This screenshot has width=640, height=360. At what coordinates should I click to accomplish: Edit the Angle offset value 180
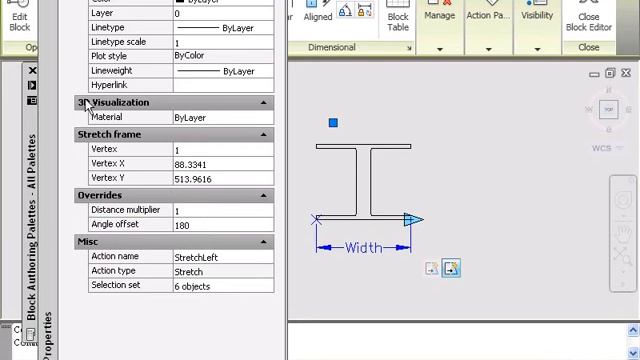pyautogui.click(x=223, y=225)
